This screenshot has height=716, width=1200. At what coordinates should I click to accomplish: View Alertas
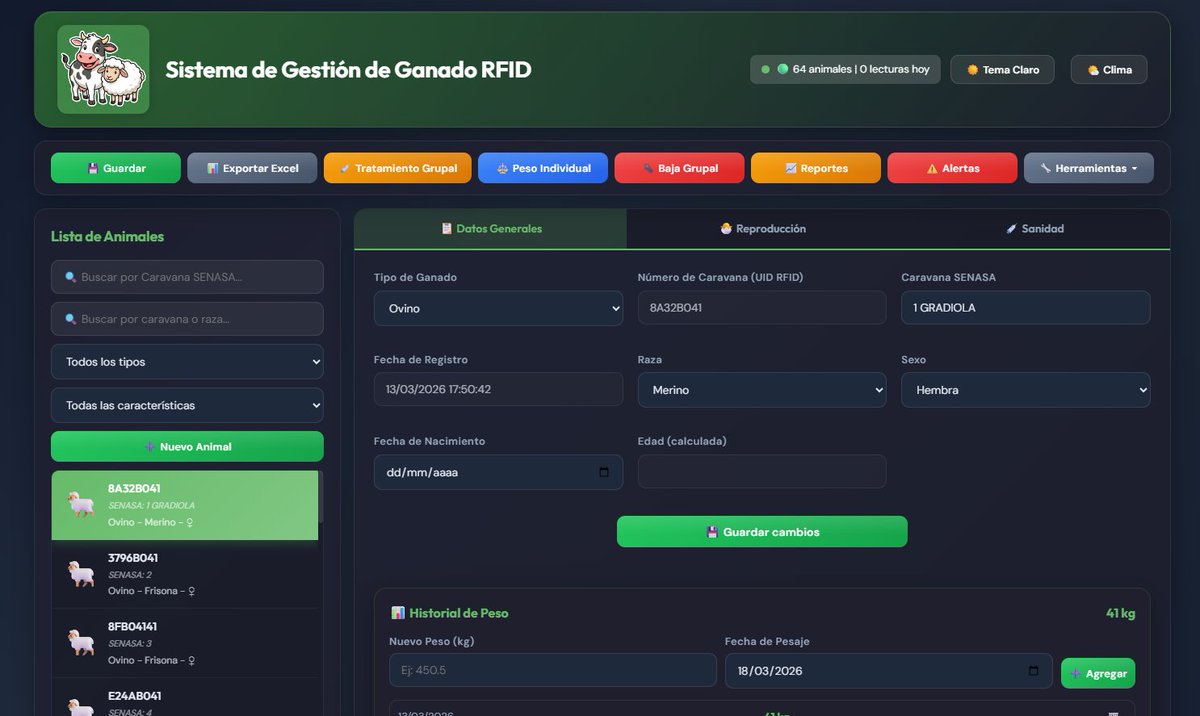(x=952, y=168)
